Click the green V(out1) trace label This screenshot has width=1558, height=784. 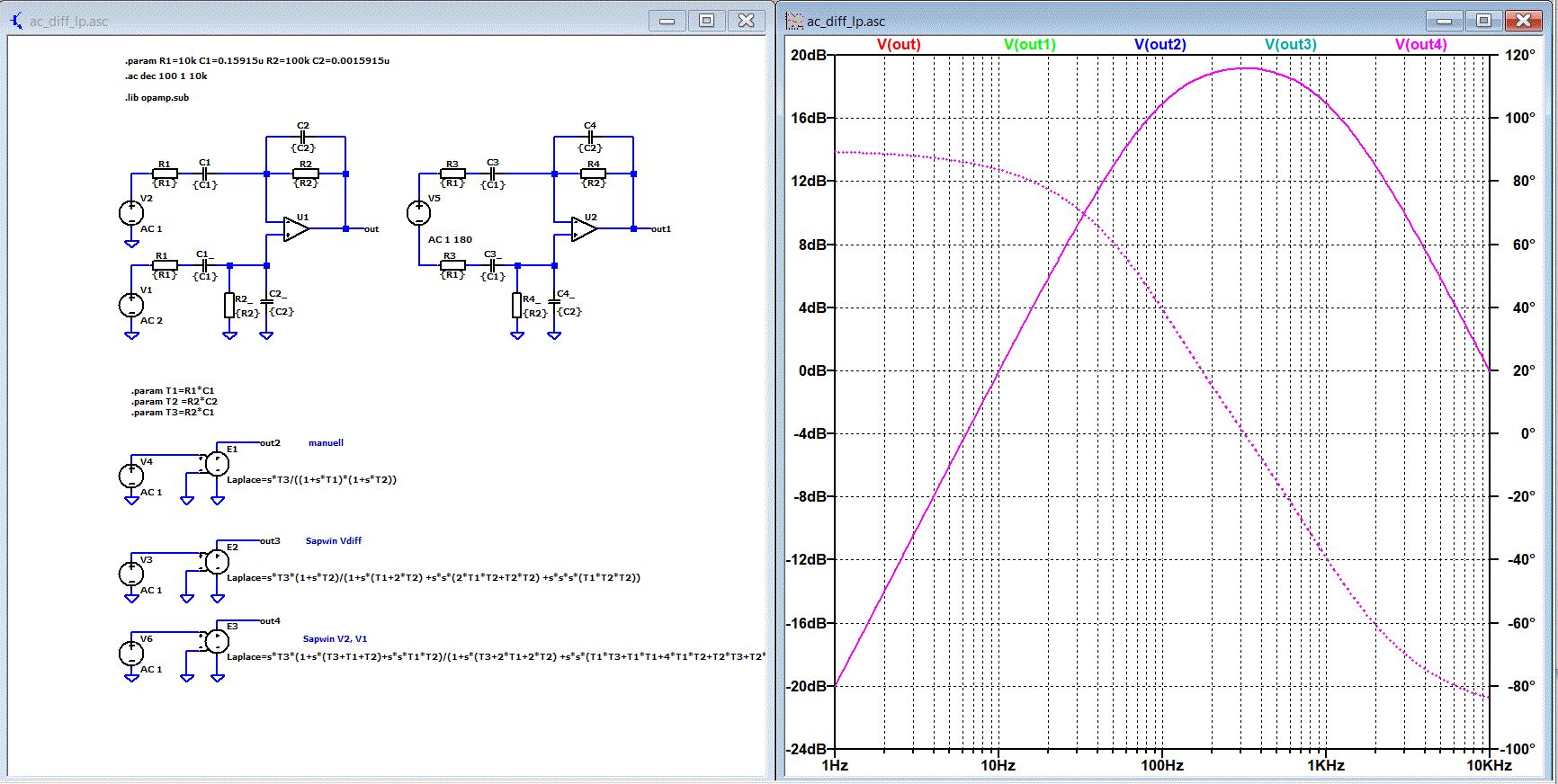pyautogui.click(x=1029, y=45)
